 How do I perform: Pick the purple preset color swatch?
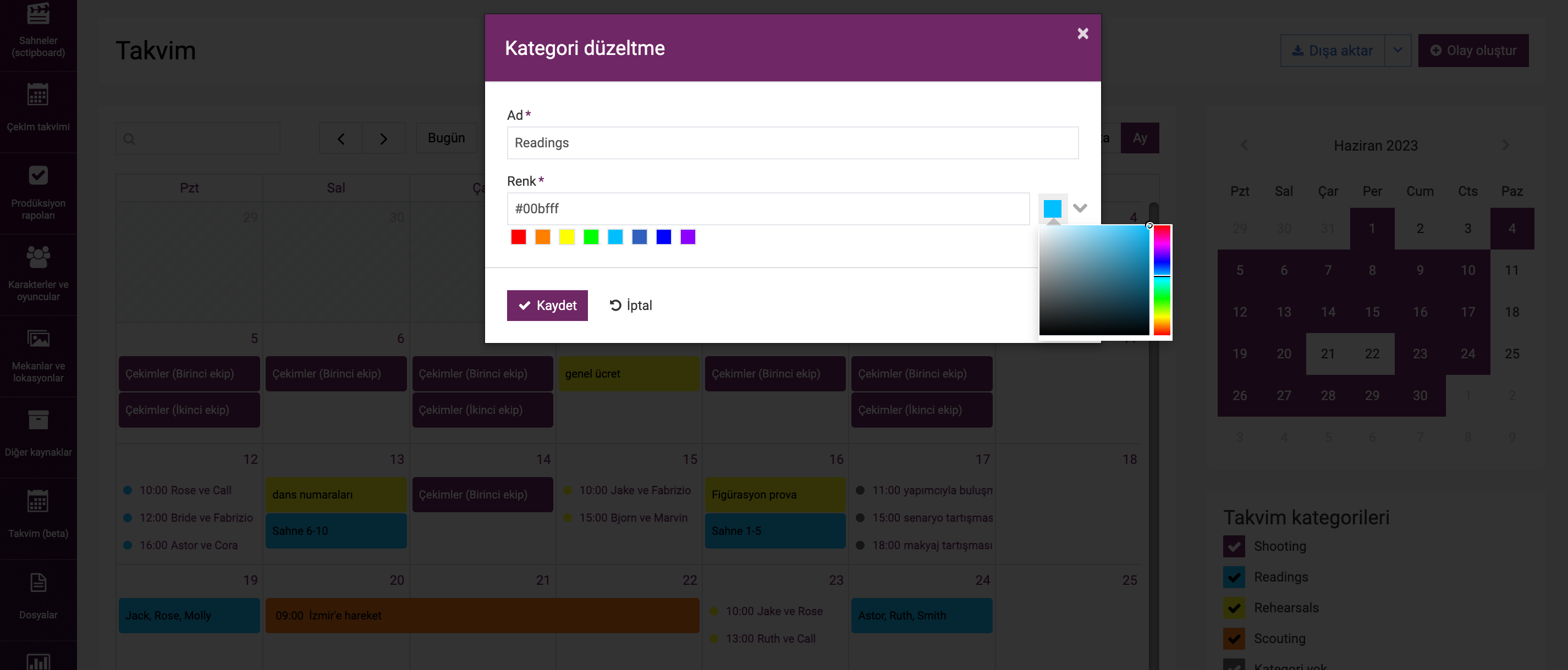(688, 237)
